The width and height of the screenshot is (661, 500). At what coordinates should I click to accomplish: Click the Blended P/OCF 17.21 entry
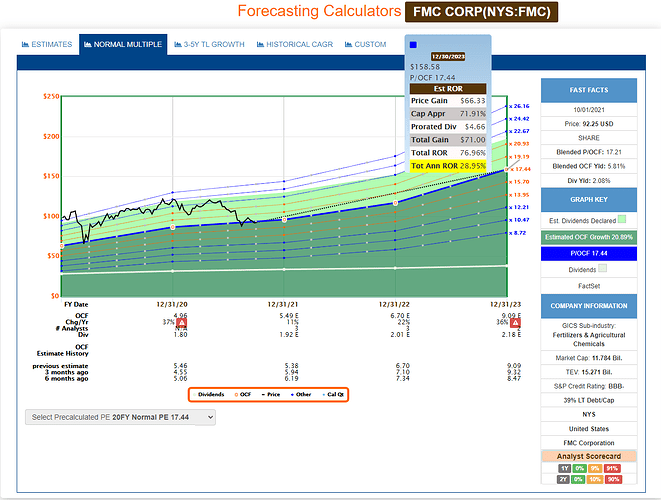click(588, 152)
